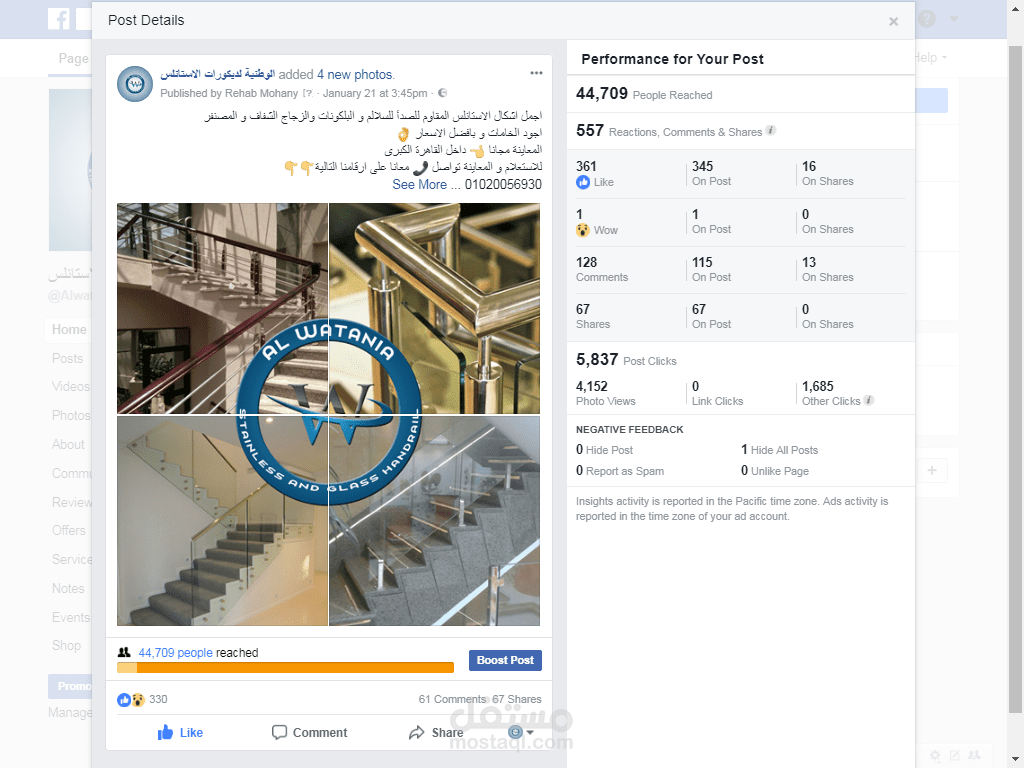1024x768 pixels.
Task: Open the gold handrail photo
Action: click(434, 308)
